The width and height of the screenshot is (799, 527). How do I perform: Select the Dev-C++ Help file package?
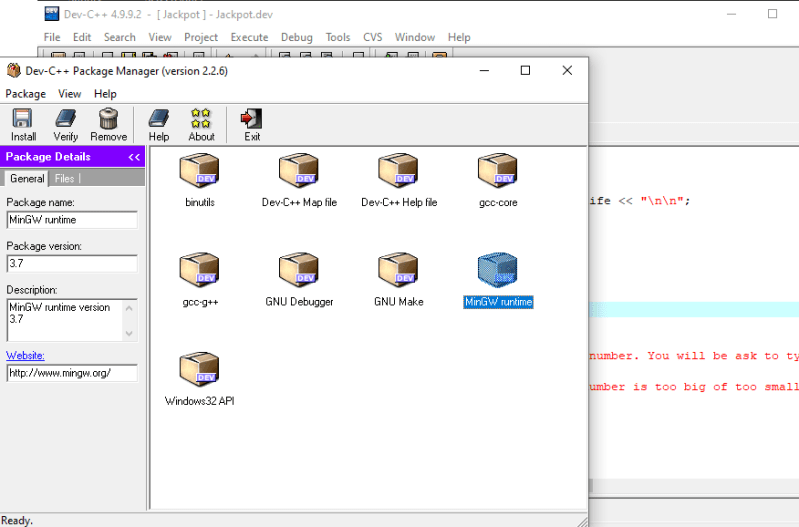point(399,180)
